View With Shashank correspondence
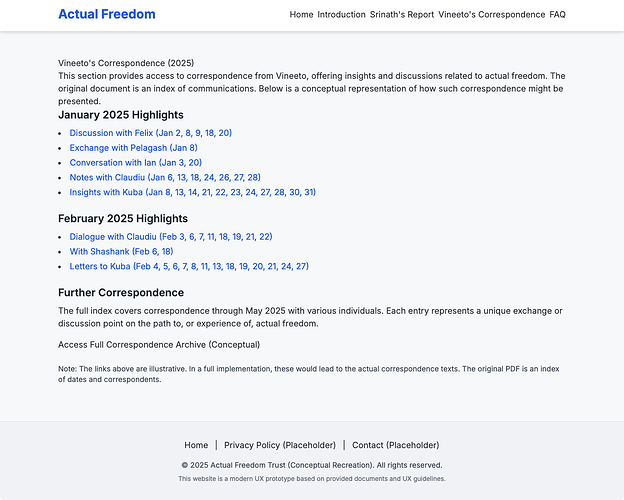 tap(121, 252)
